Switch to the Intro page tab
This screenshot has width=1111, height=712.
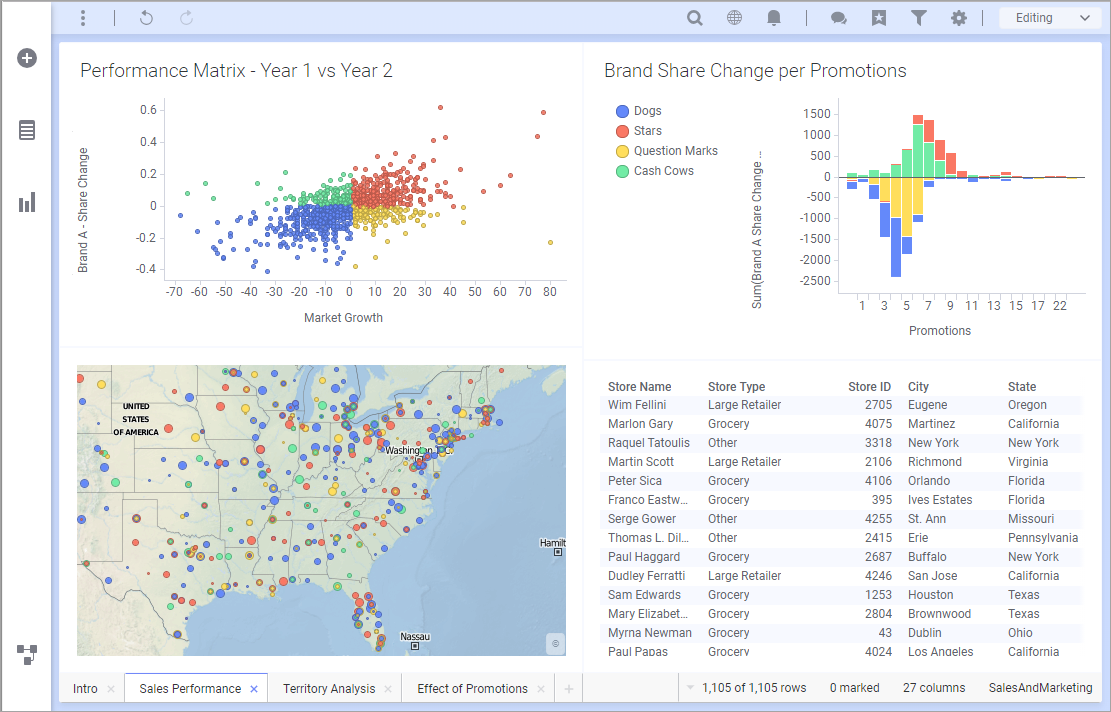pyautogui.click(x=84, y=688)
